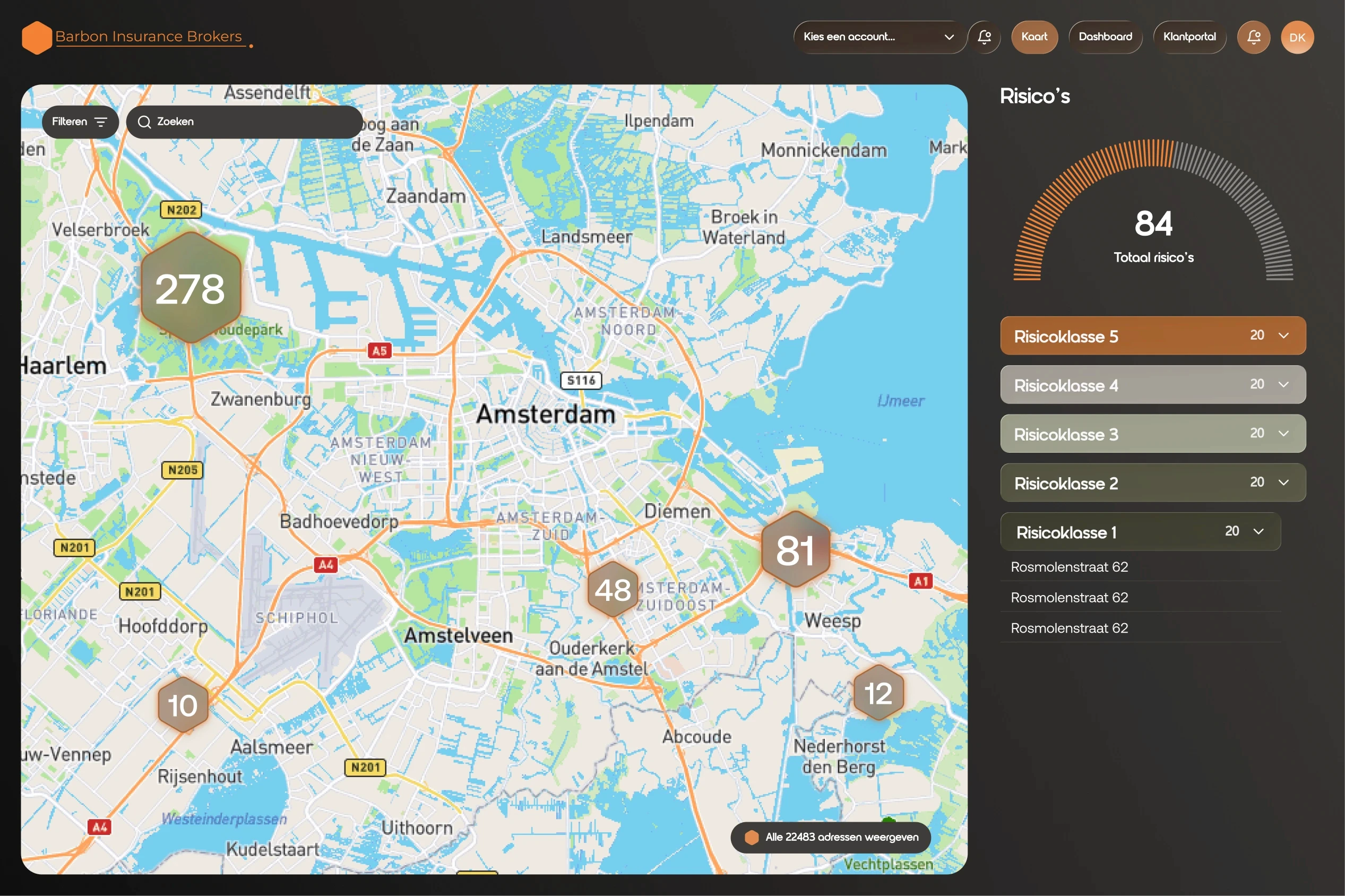
Task: Collapse the Risicoklasse 1 section
Action: coord(1140,532)
